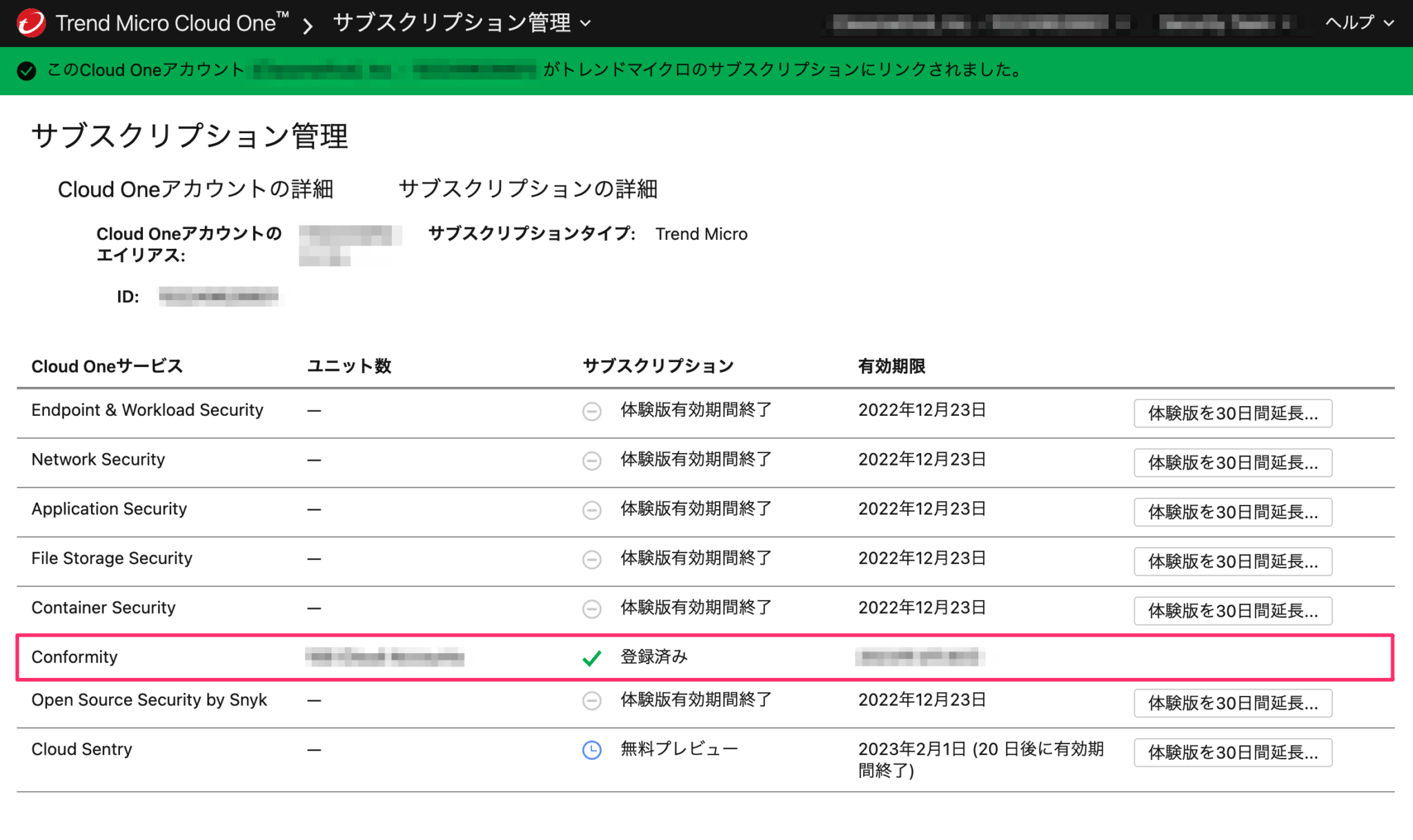The width and height of the screenshot is (1413, 840).
Task: Click the expired-trial status icon for Container Security
Action: pyautogui.click(x=591, y=609)
